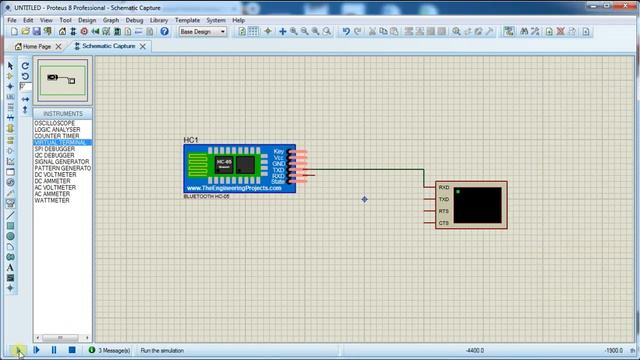Select the Generator Mode tool
The height and width of the screenshot is (360, 640).
point(10,182)
